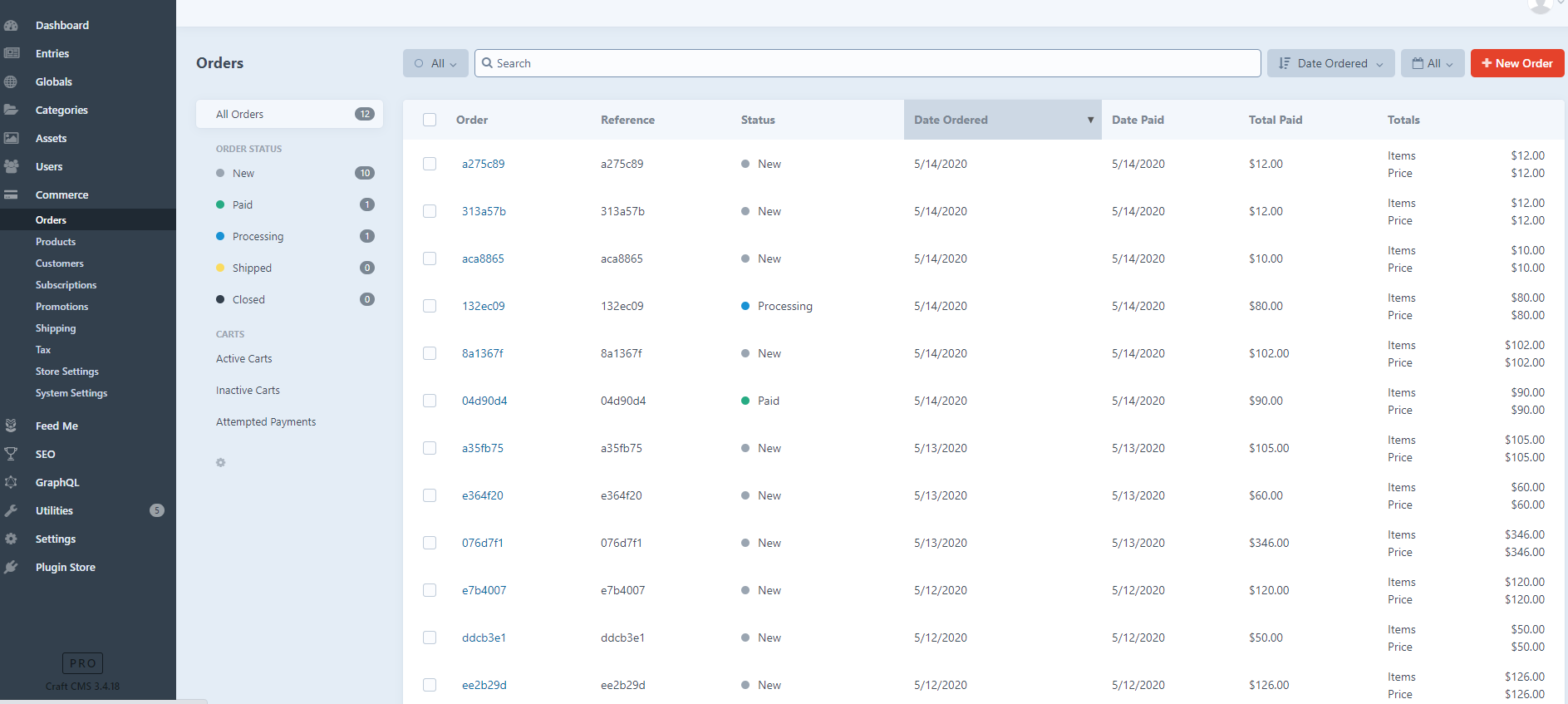Filter orders by Closed status
Screen dimensions: 1568x704
click(x=289, y=299)
